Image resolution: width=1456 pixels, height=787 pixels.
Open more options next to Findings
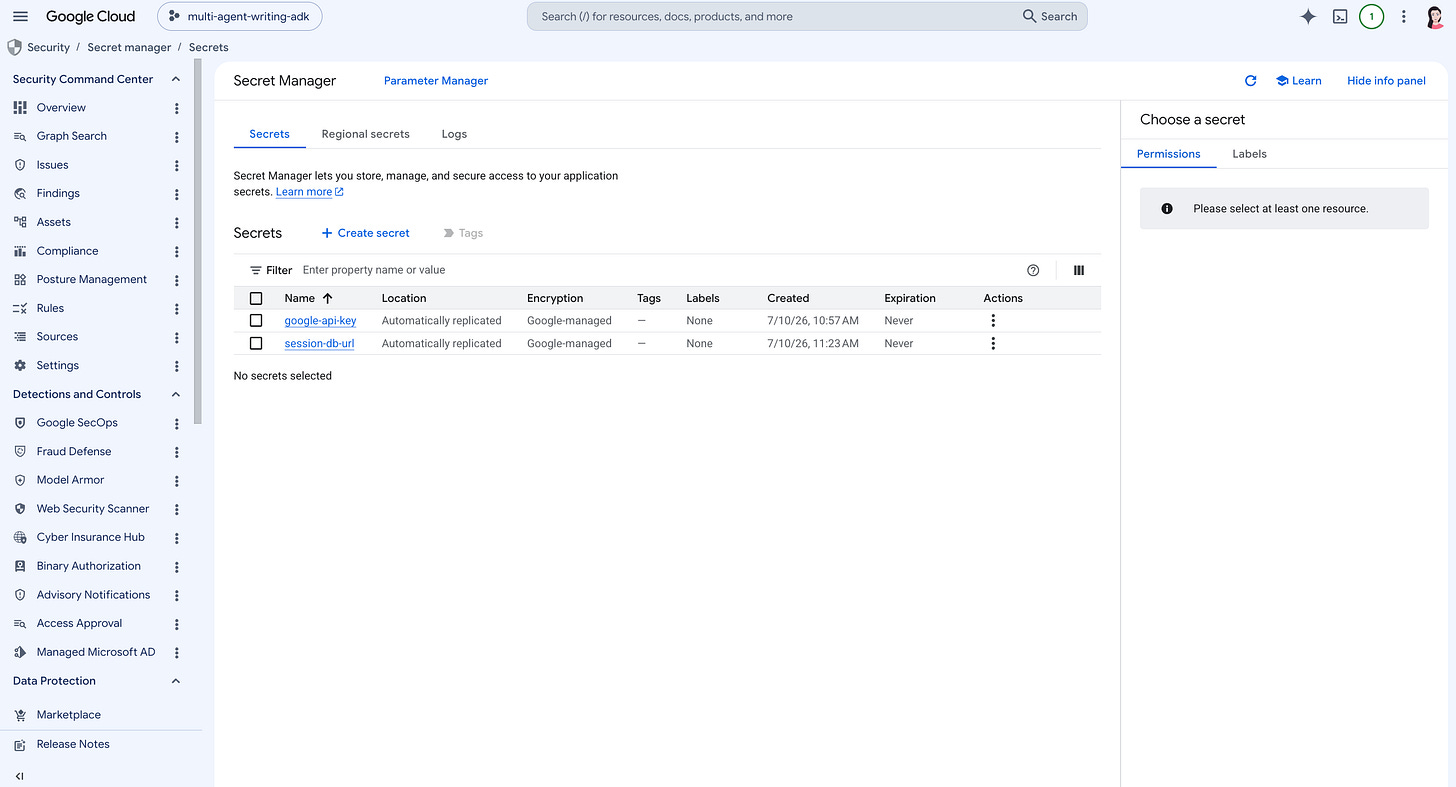coord(177,194)
